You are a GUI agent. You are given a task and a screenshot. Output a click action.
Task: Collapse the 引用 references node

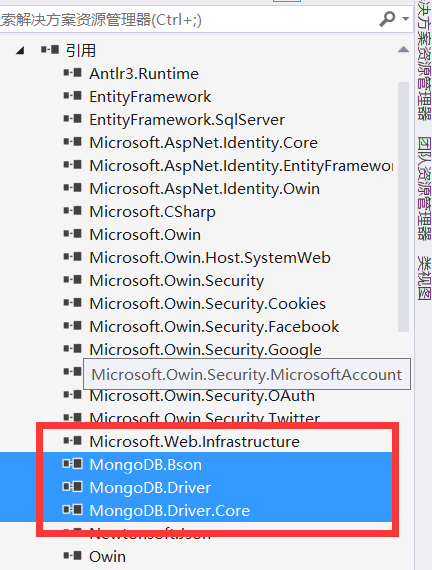pyautogui.click(x=20, y=50)
